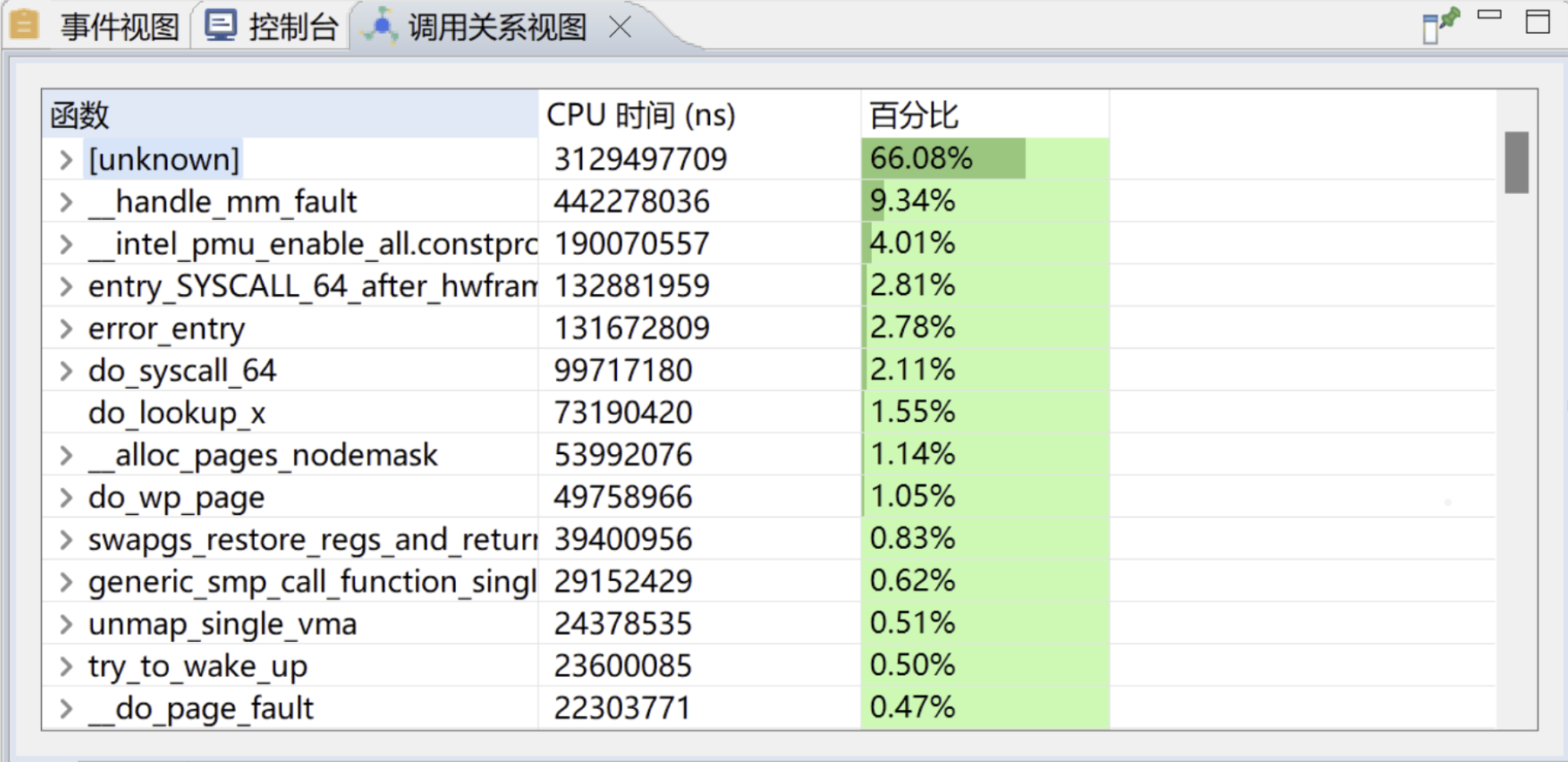The image size is (1568, 762).
Task: Select the try_to_wake_up function
Action: tap(198, 666)
